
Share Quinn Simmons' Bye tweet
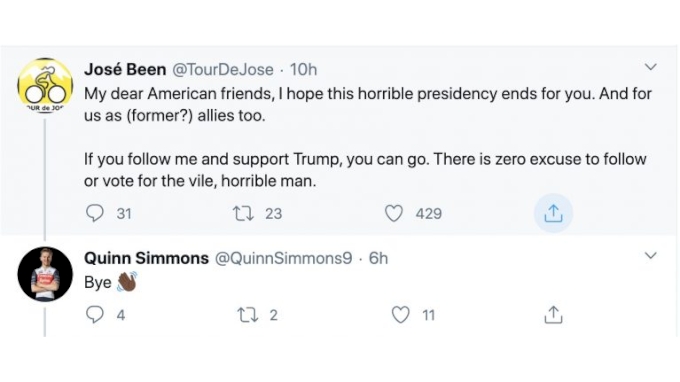click(x=553, y=315)
